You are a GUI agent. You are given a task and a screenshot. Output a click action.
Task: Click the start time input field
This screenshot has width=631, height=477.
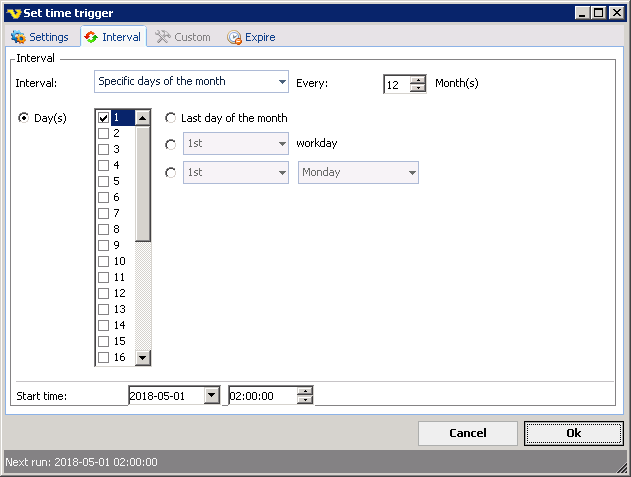pyautogui.click(x=263, y=395)
